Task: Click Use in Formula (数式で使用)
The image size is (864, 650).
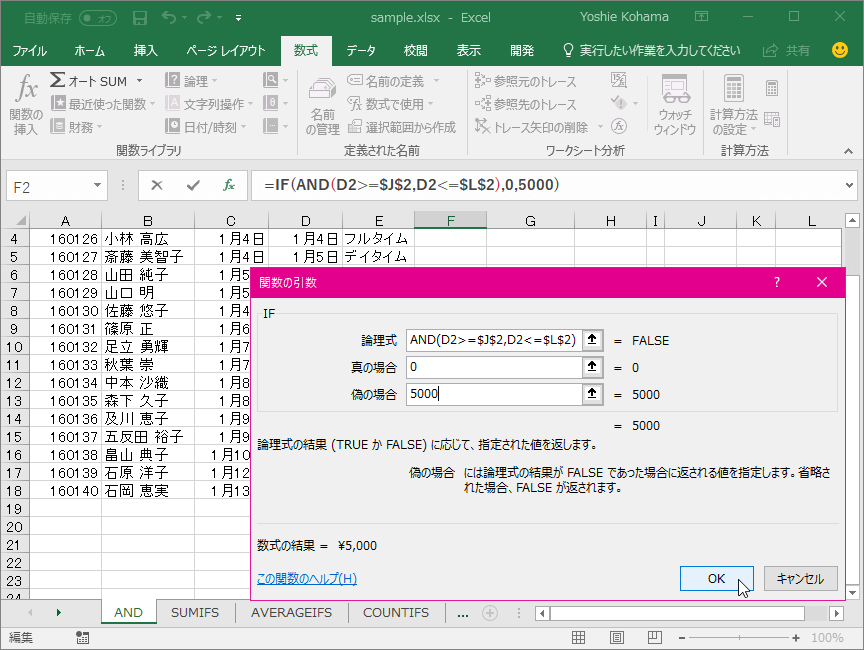Action: point(390,104)
